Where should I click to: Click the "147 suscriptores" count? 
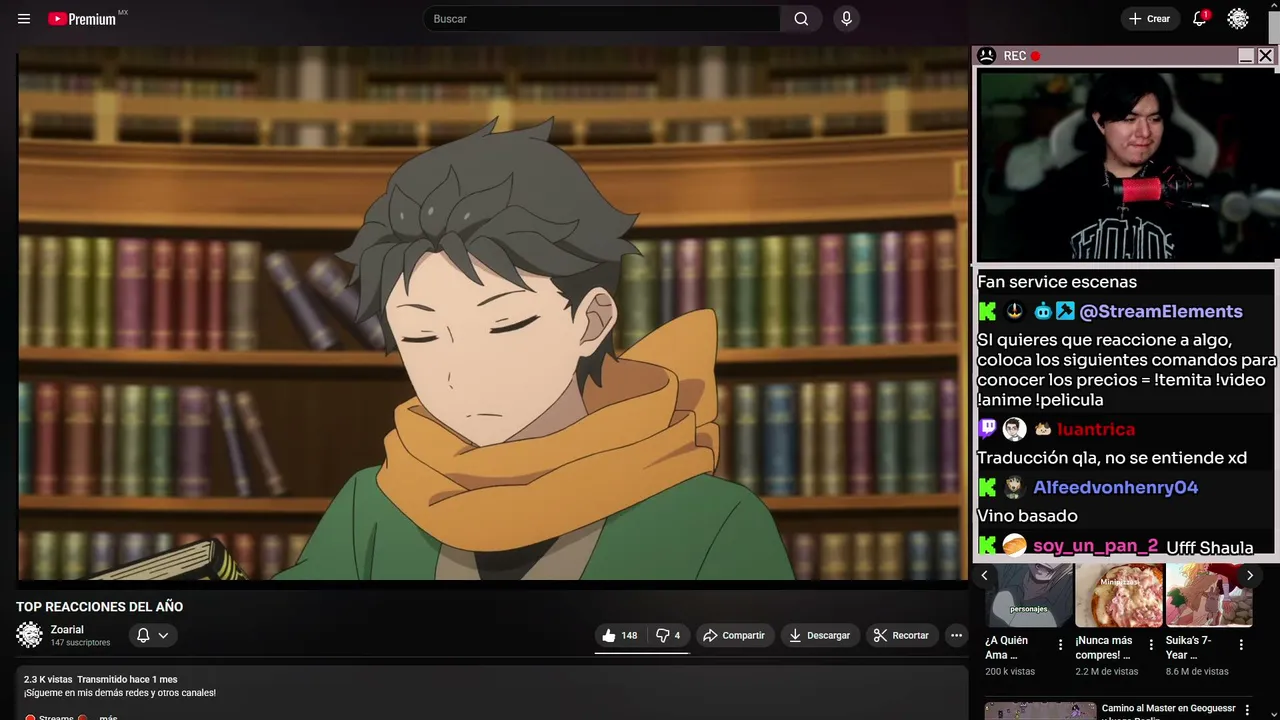coord(80,643)
